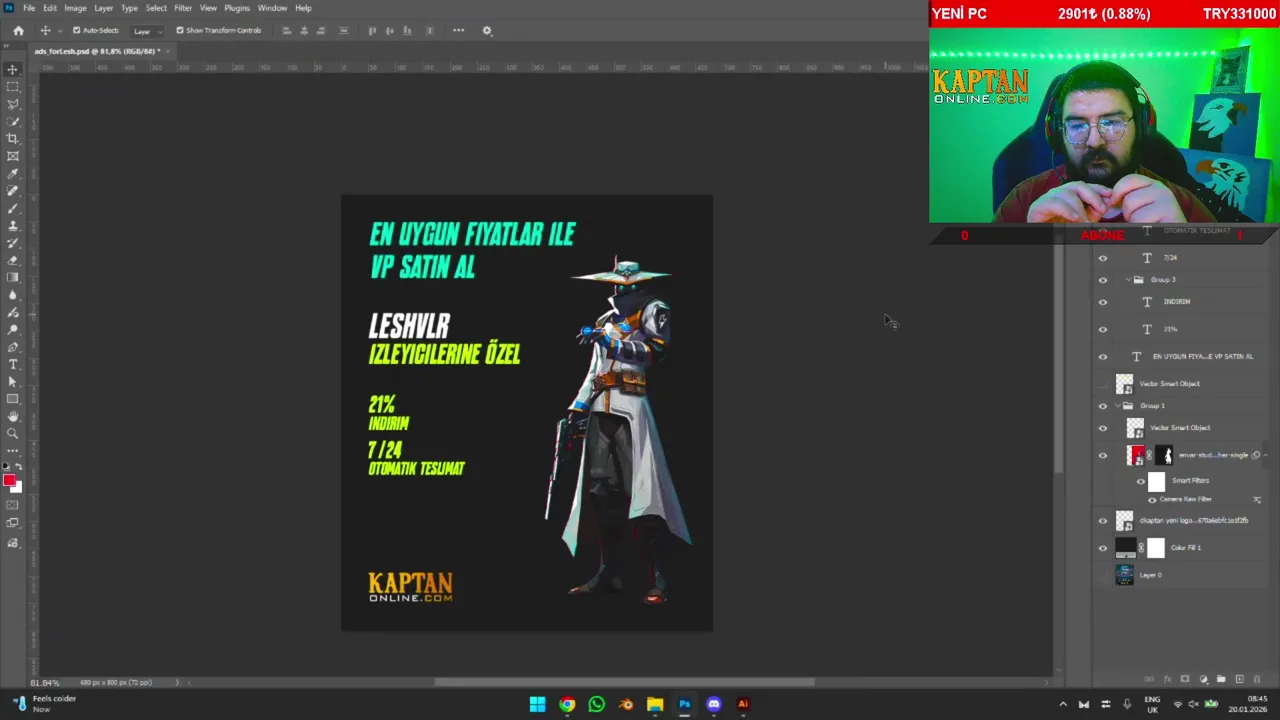The width and height of the screenshot is (1280, 720).
Task: Click align left edges icon
Action: coord(287,30)
